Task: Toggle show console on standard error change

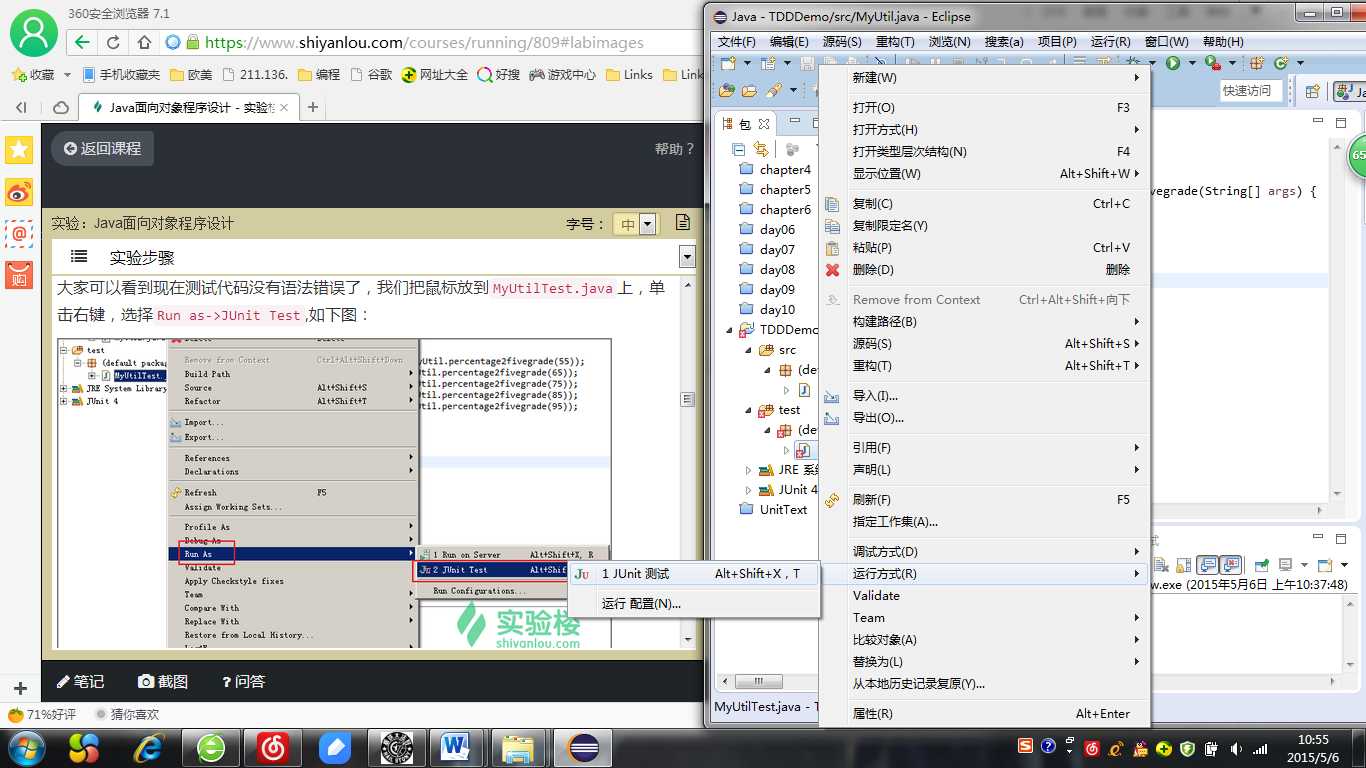Action: pos(1231,566)
